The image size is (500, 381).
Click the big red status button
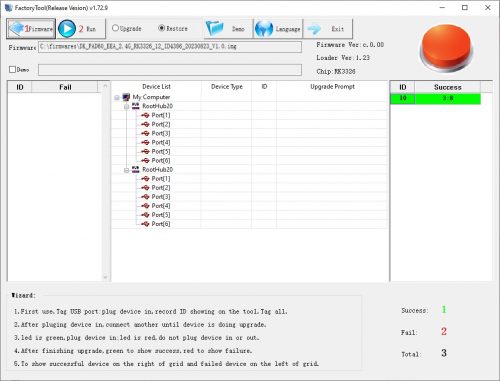pos(446,48)
